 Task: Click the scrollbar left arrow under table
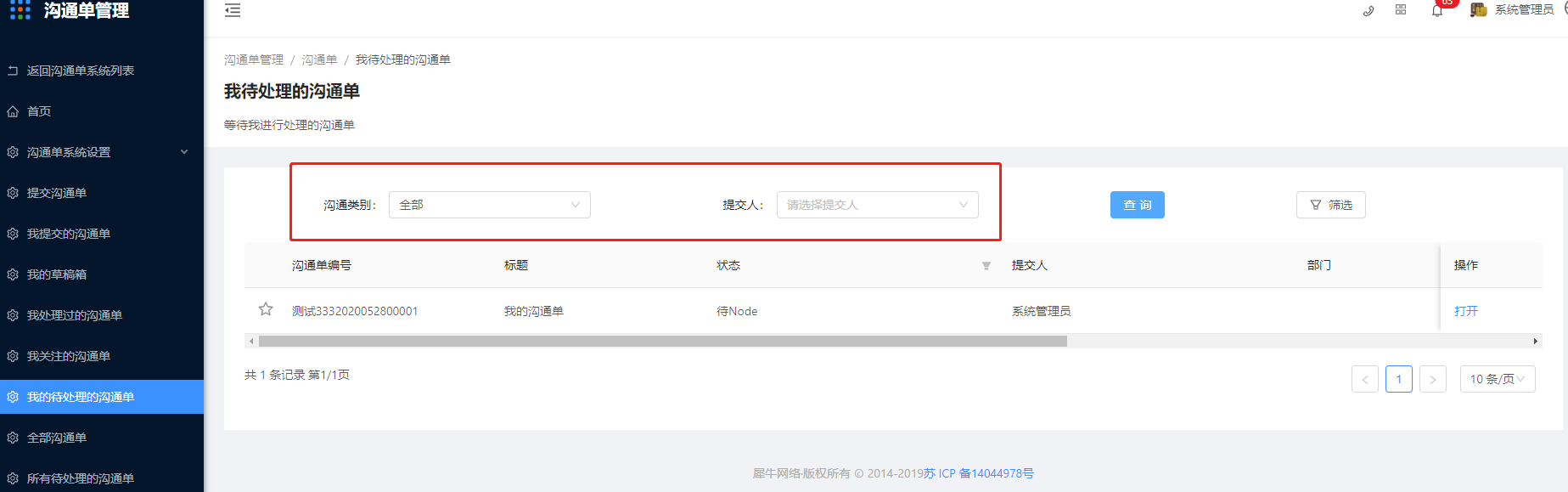251,341
